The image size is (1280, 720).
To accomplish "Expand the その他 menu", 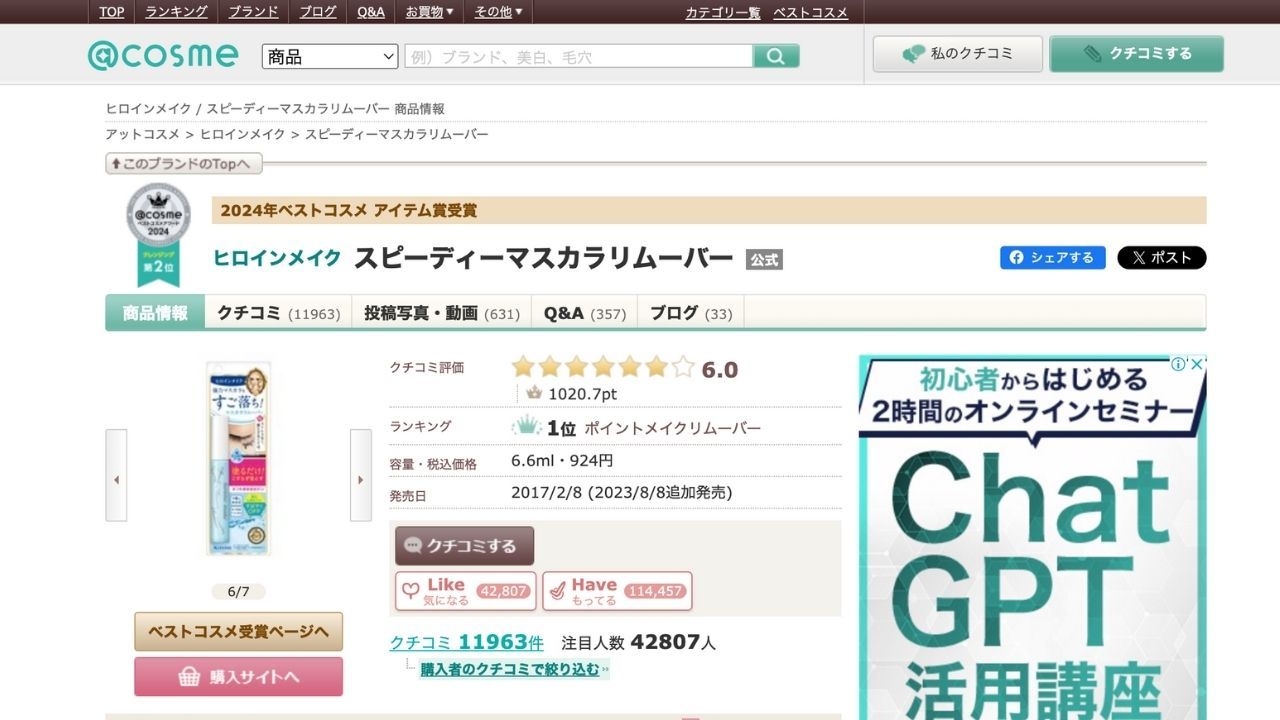I will tap(498, 12).
